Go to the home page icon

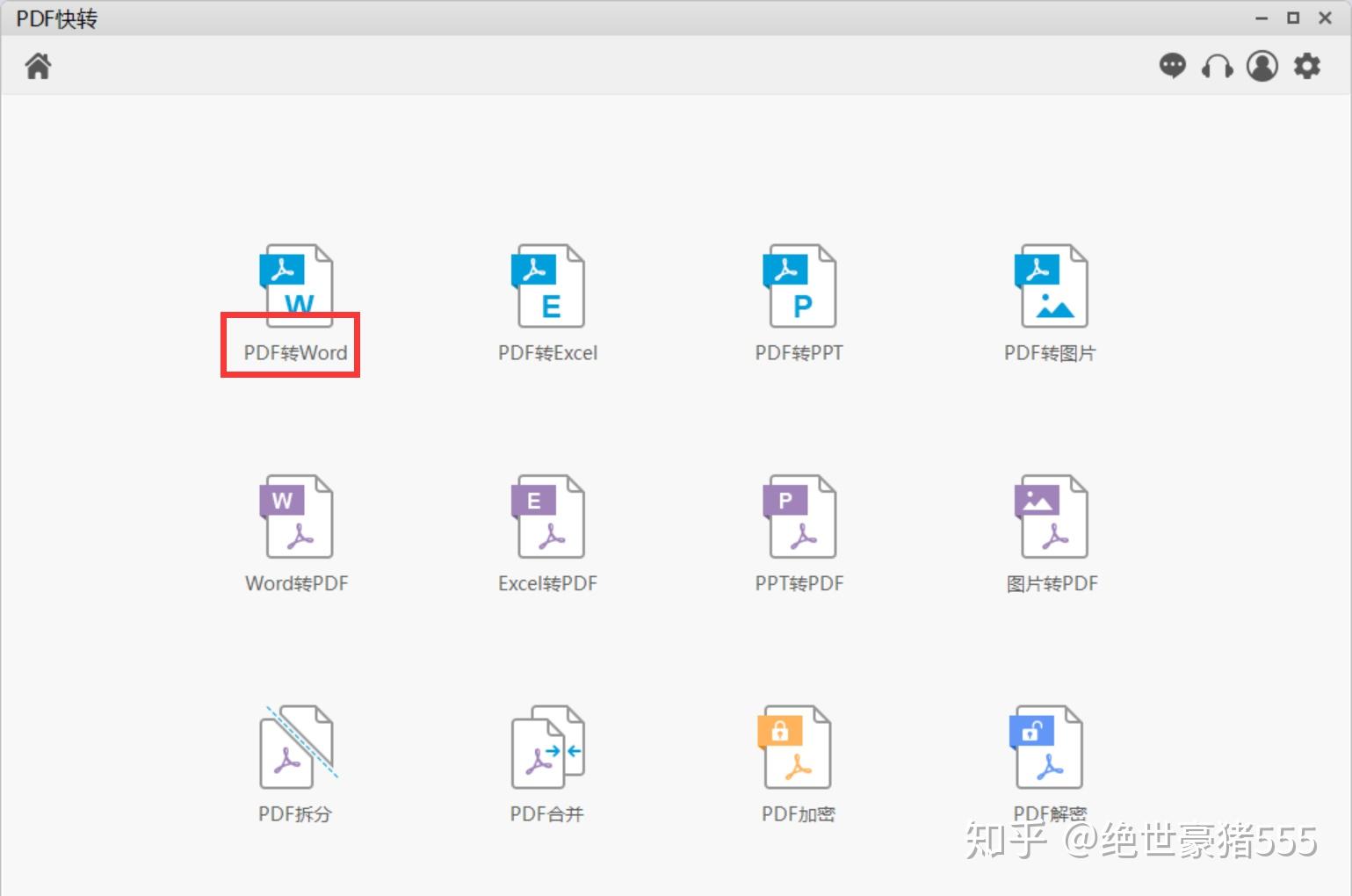click(x=38, y=66)
